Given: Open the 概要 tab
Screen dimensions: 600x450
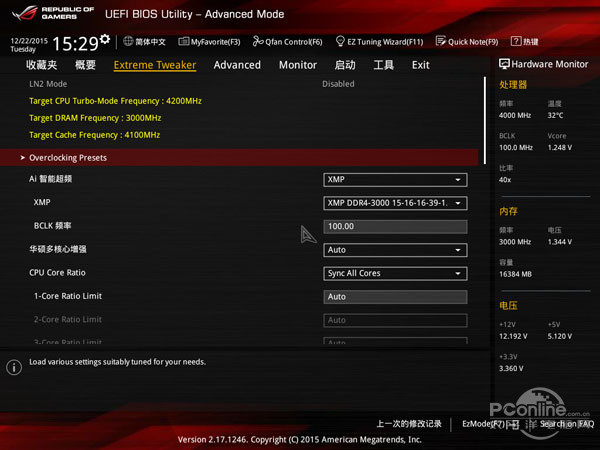Looking at the screenshot, I should [85, 65].
